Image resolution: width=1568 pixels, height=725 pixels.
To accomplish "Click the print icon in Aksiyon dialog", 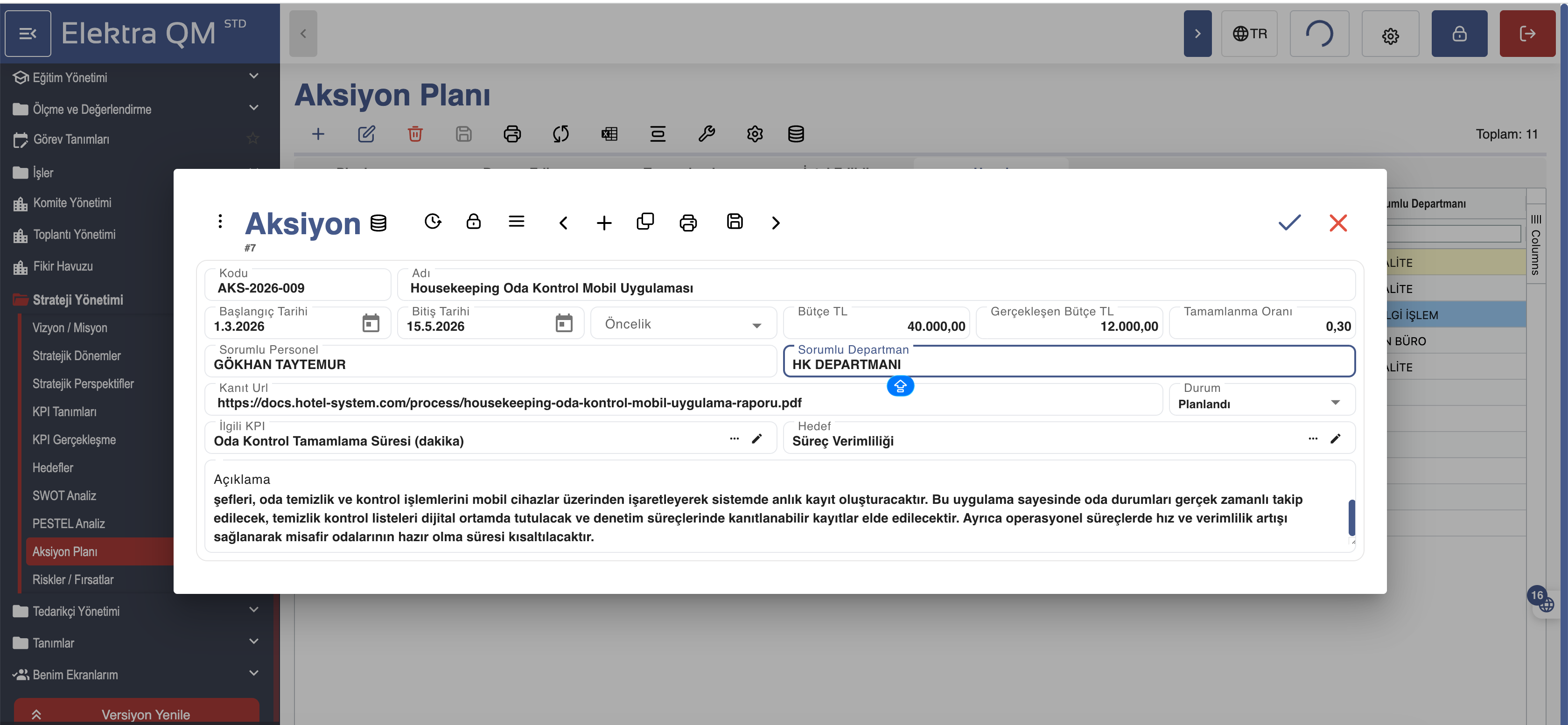I will [688, 223].
